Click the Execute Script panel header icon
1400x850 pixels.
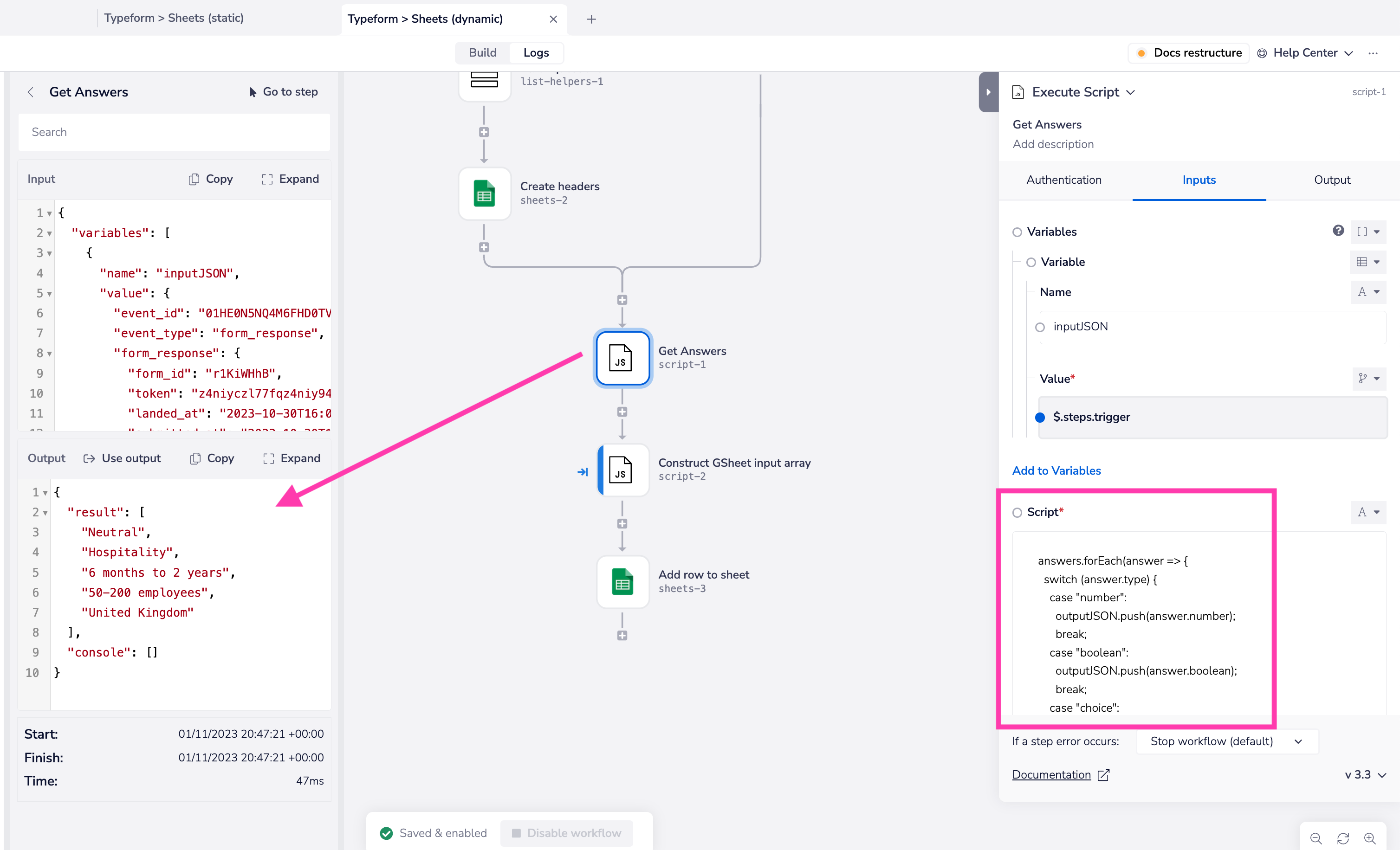pos(1018,92)
